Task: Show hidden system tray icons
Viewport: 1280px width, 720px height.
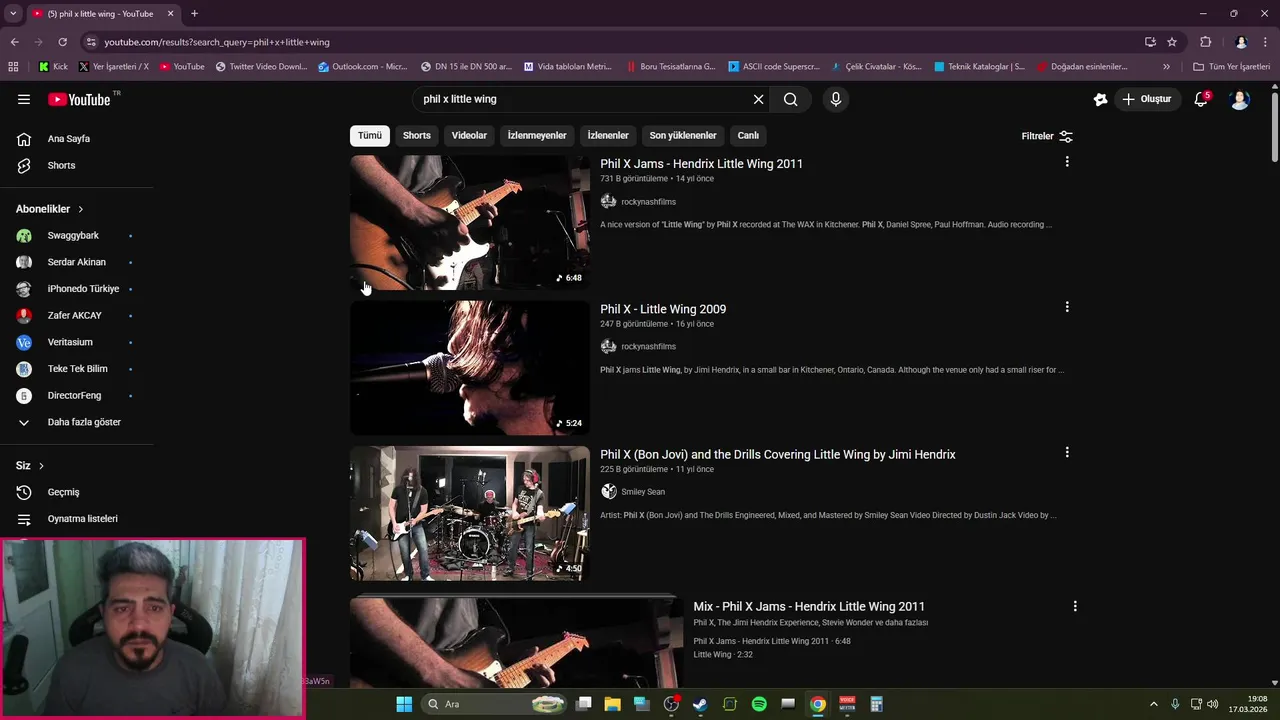Action: 1153,704
